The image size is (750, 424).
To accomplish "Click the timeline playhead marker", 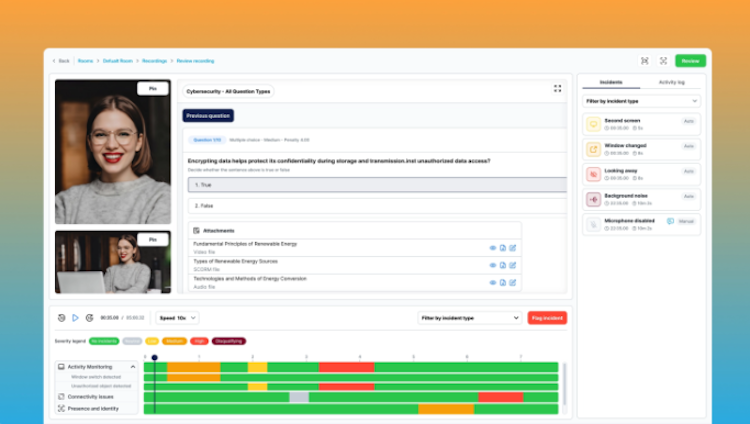I will [x=154, y=357].
